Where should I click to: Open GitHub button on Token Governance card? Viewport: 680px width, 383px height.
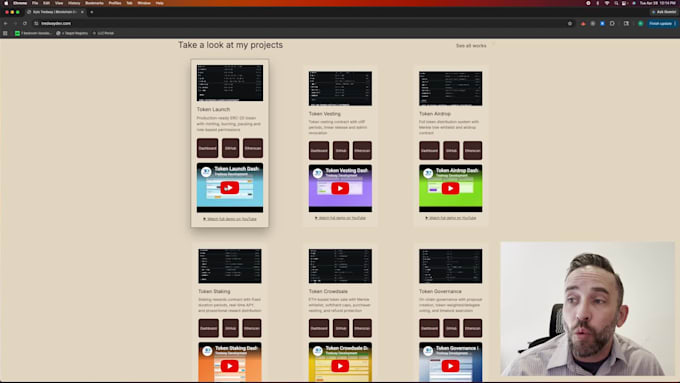(x=451, y=328)
